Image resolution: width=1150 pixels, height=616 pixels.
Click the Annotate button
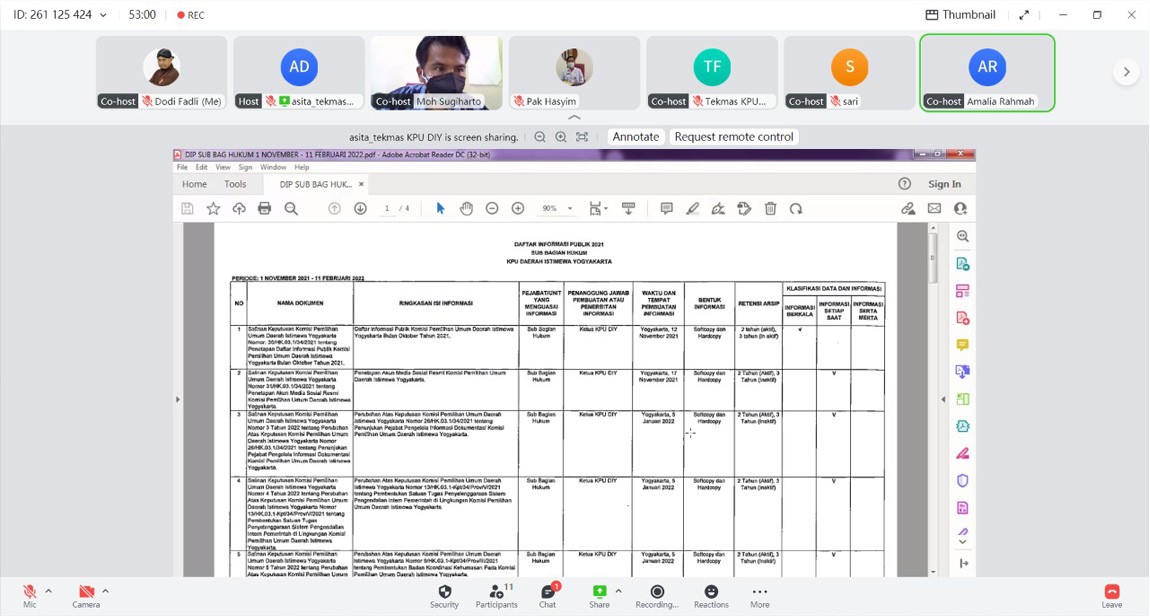(635, 137)
